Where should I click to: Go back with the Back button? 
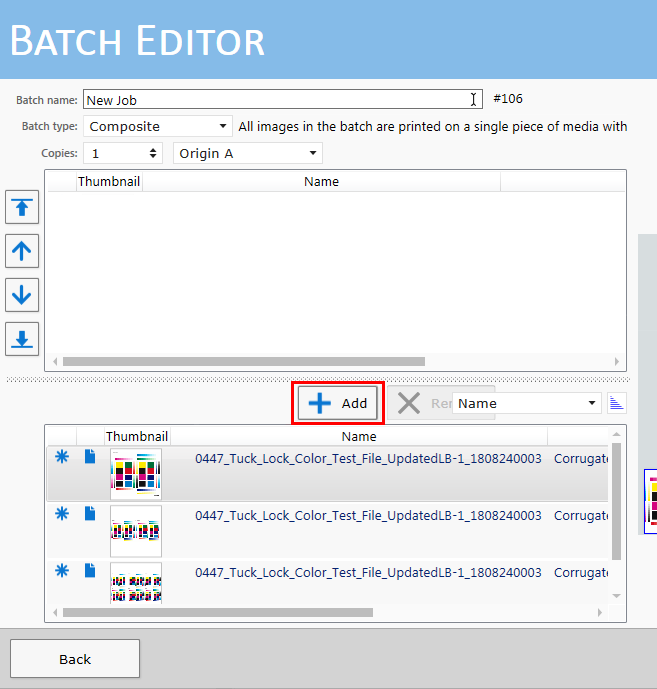tap(75, 659)
